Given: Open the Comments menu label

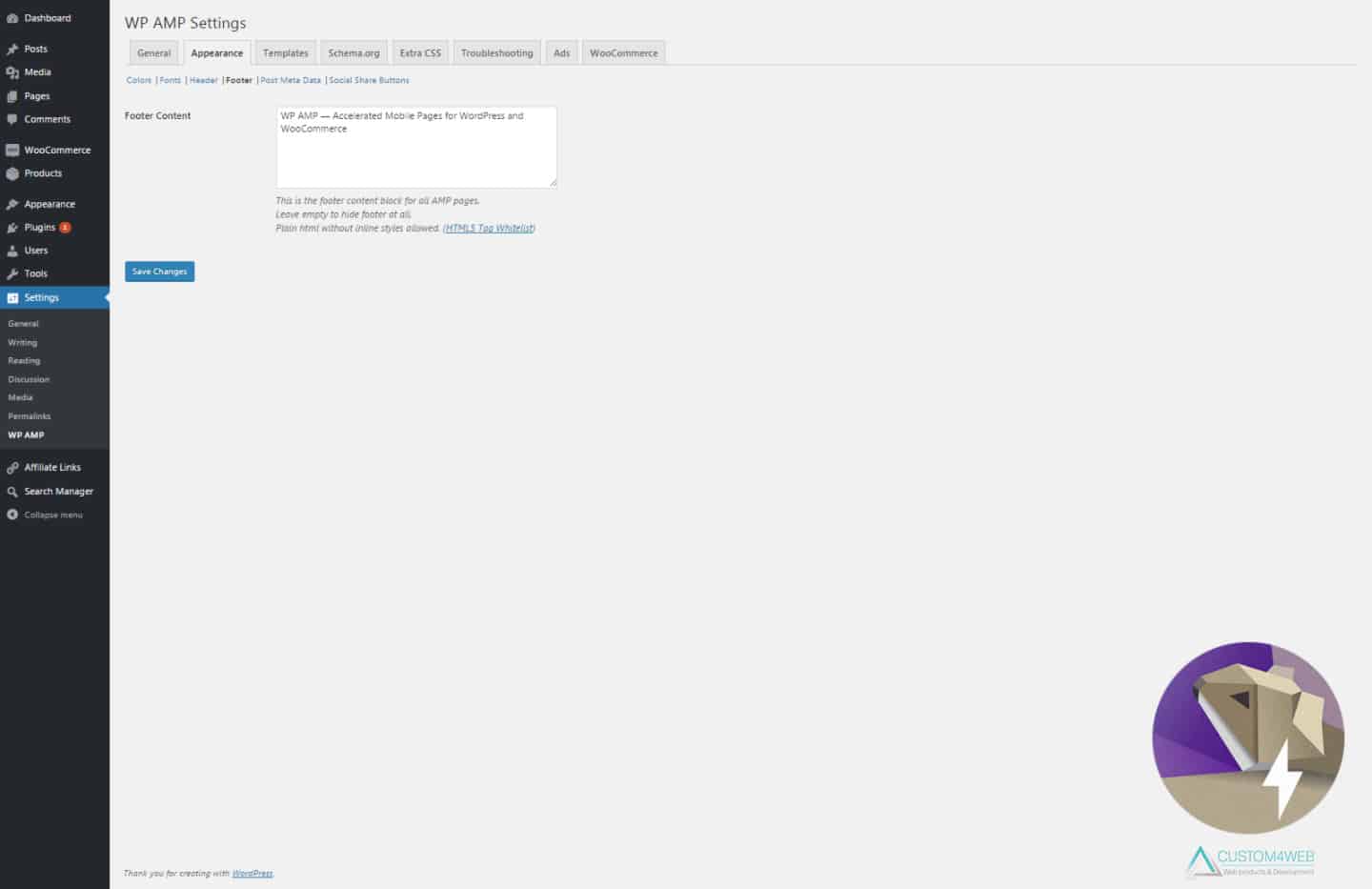Looking at the screenshot, I should pos(48,119).
